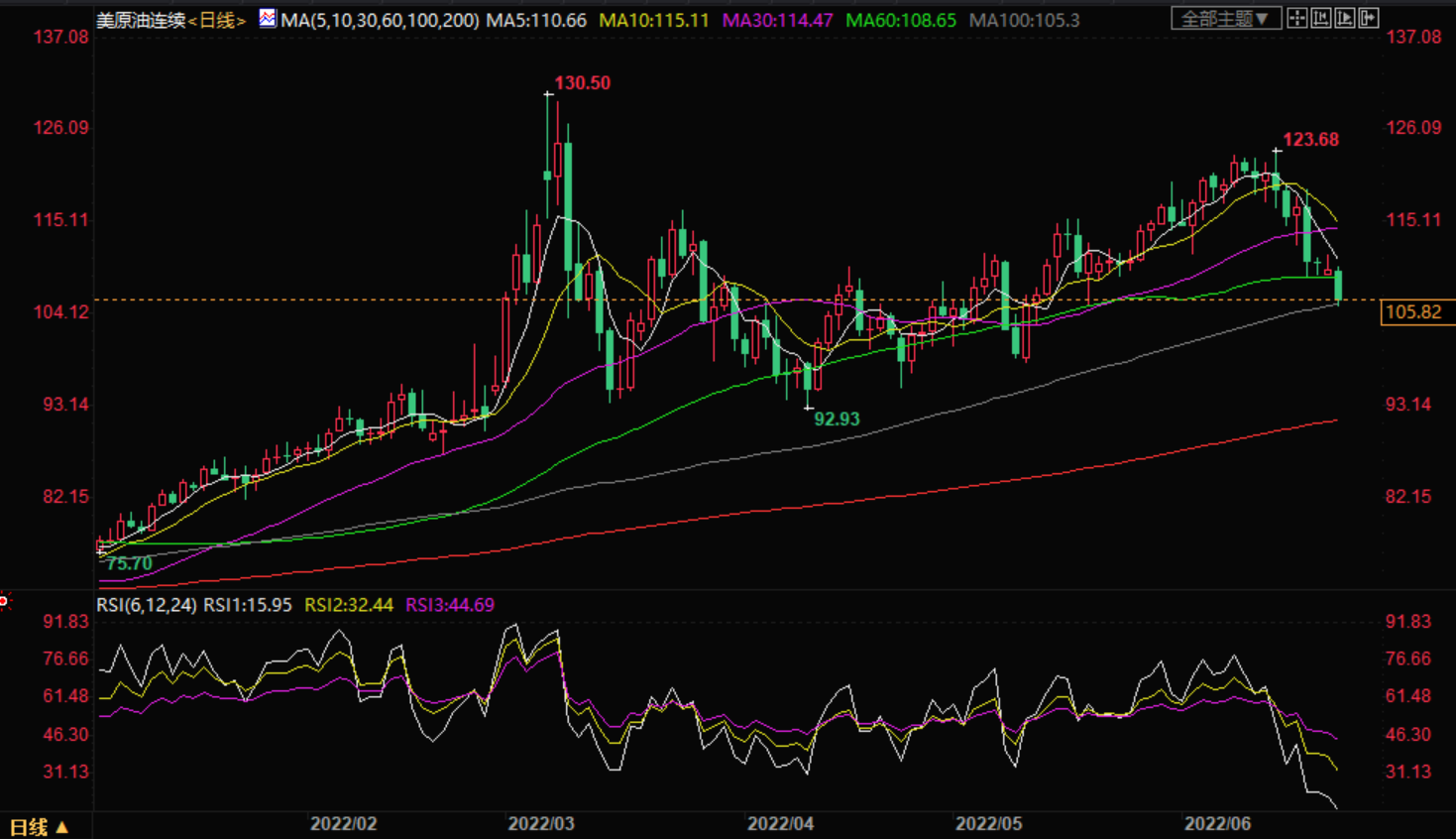The image size is (1456, 839).
Task: Click the 76.66 RSI right axis label
Action: [x=1408, y=659]
